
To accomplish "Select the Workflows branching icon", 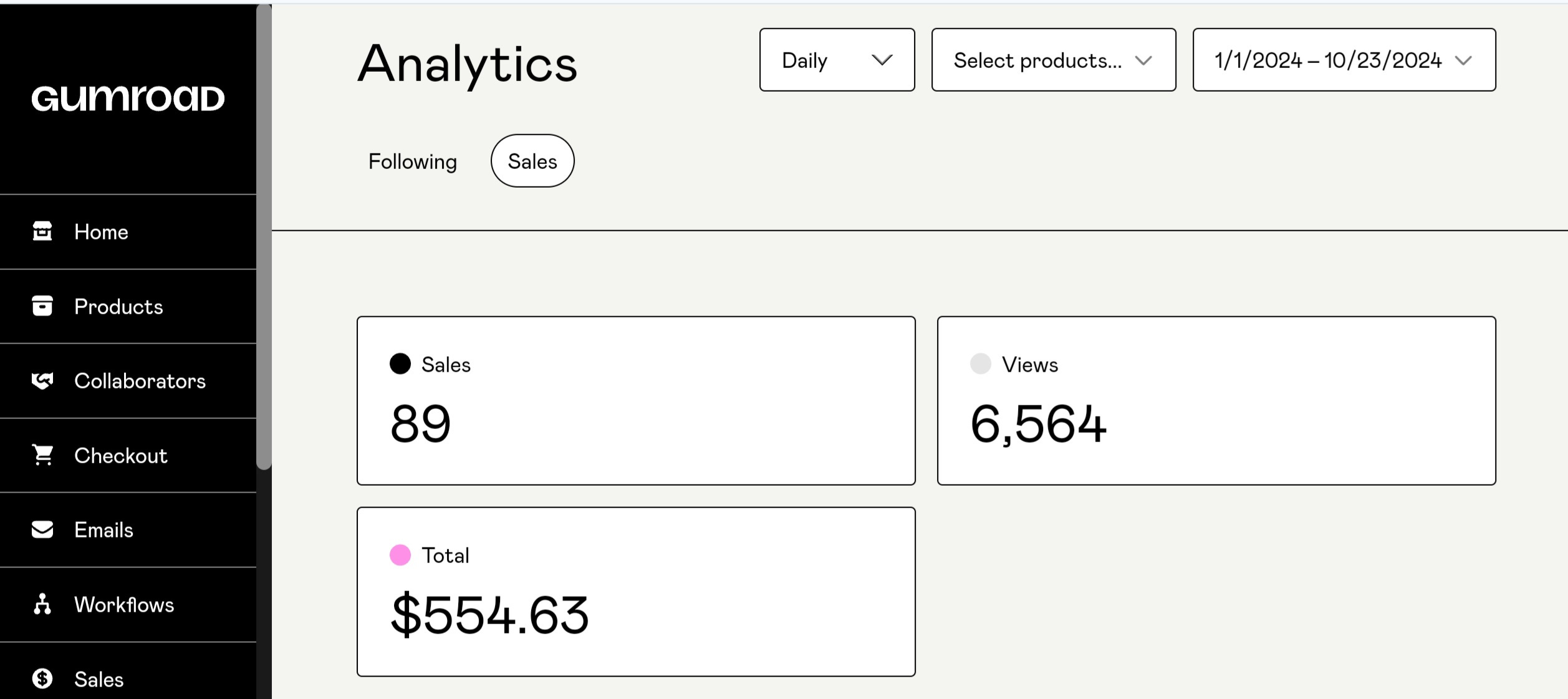I will [42, 604].
